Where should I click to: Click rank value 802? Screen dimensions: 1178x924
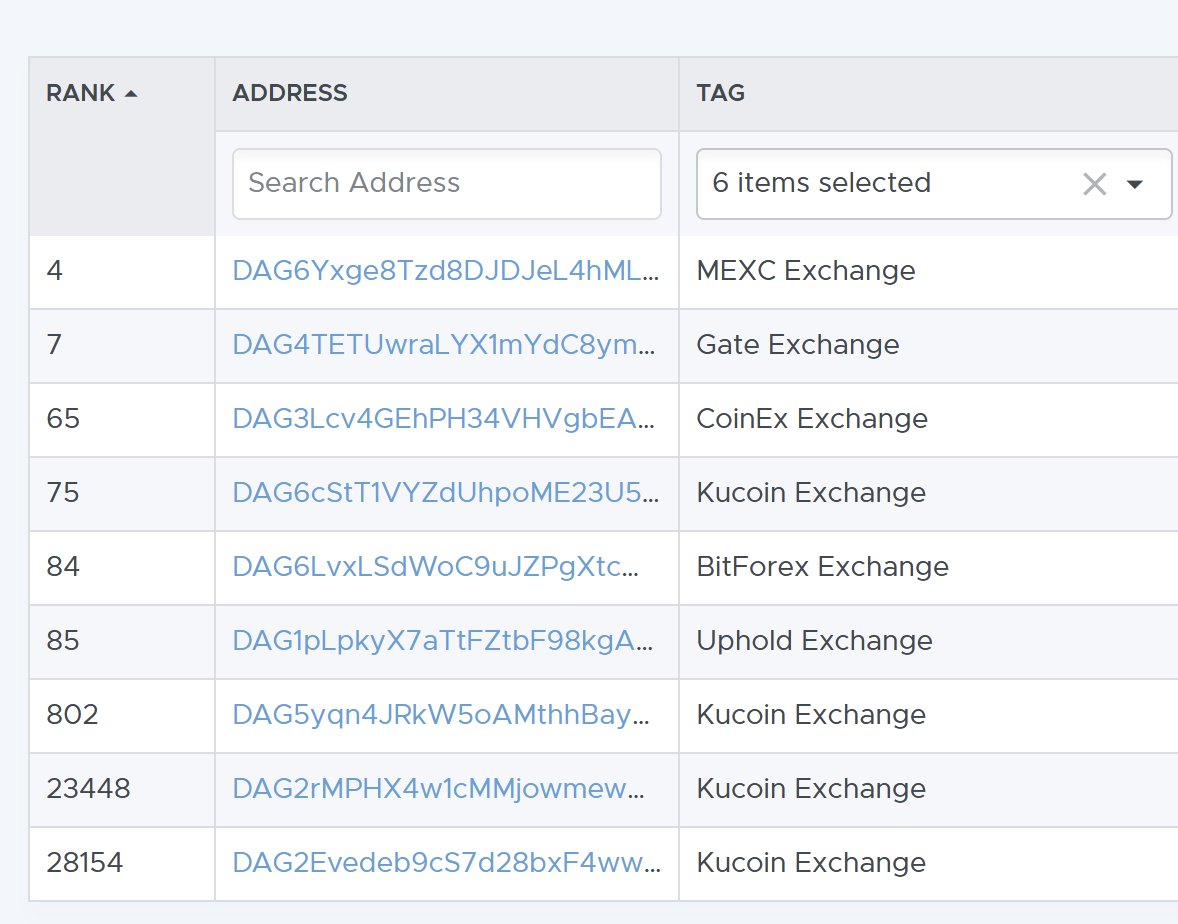click(x=72, y=715)
